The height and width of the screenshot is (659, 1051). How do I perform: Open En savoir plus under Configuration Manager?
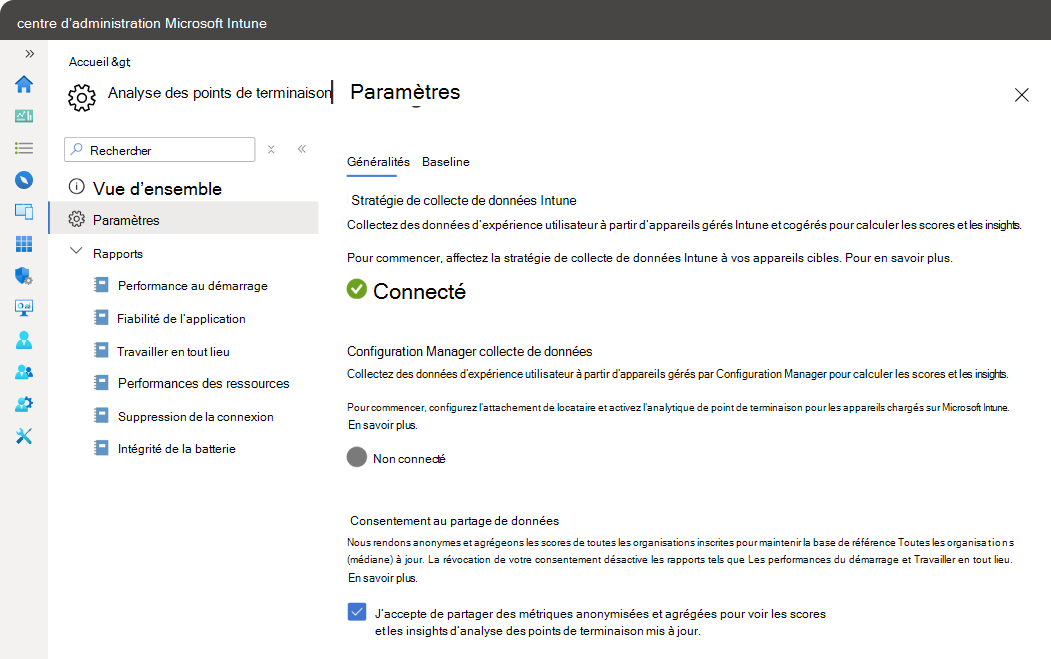pyautogui.click(x=382, y=425)
